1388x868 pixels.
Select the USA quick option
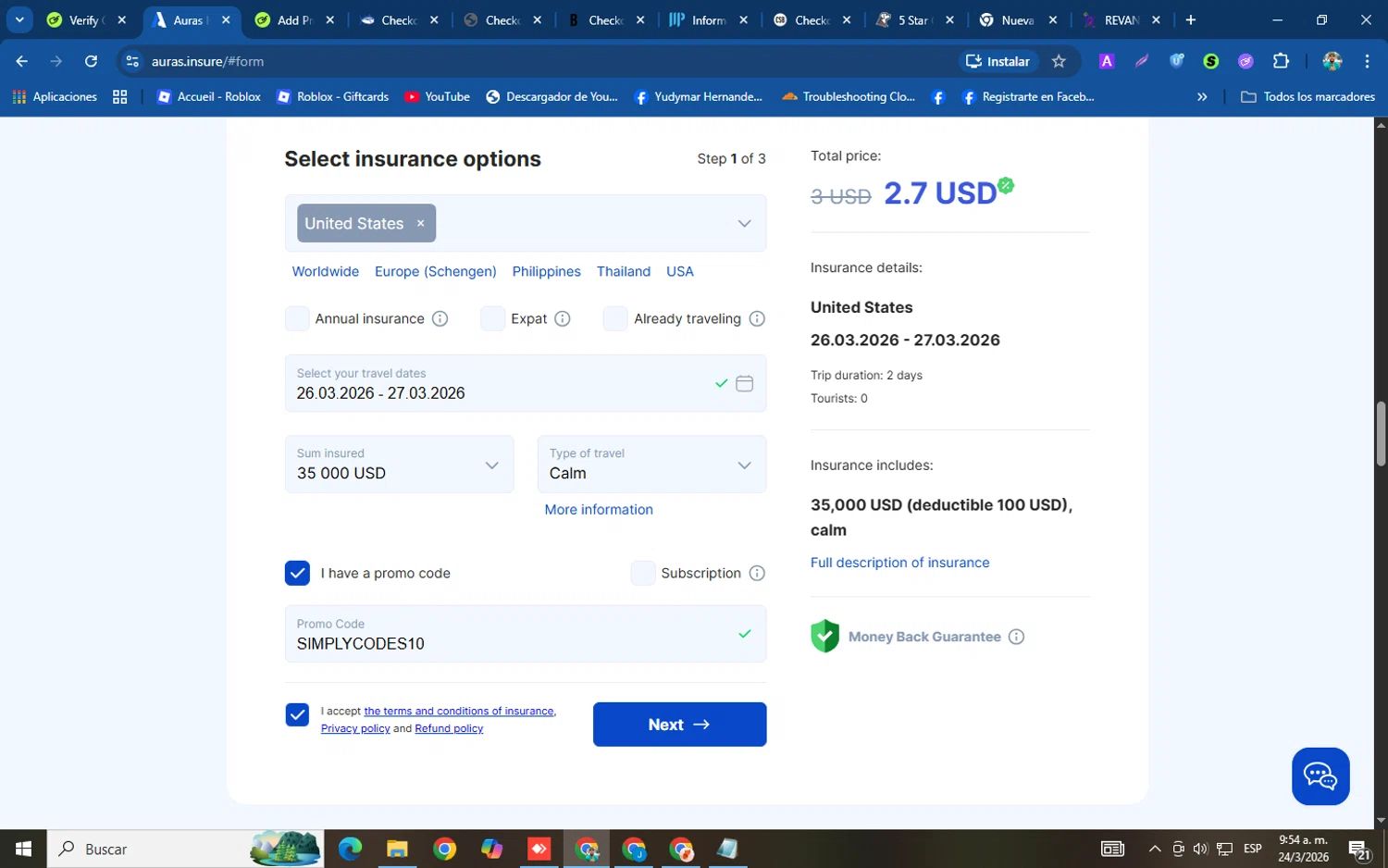click(x=680, y=271)
